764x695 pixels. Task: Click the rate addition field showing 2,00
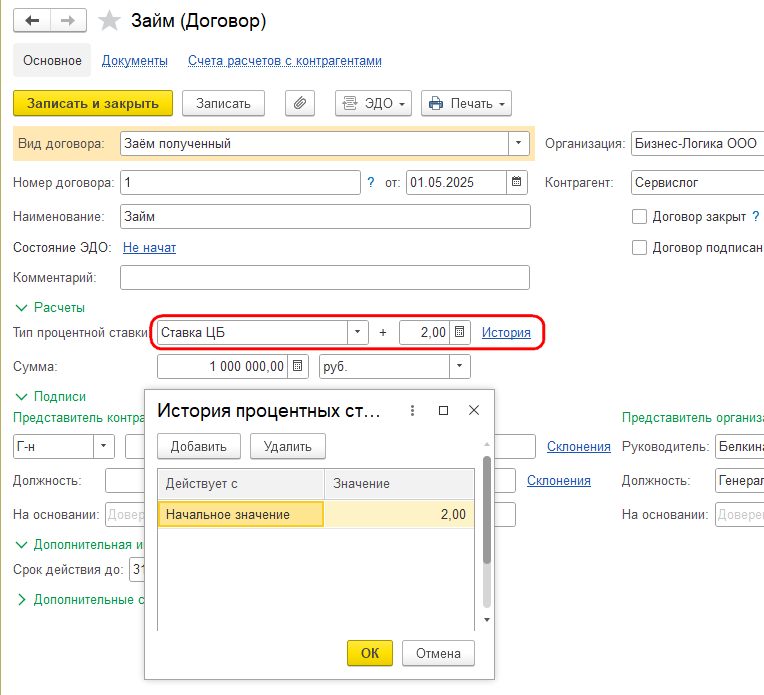(x=424, y=332)
